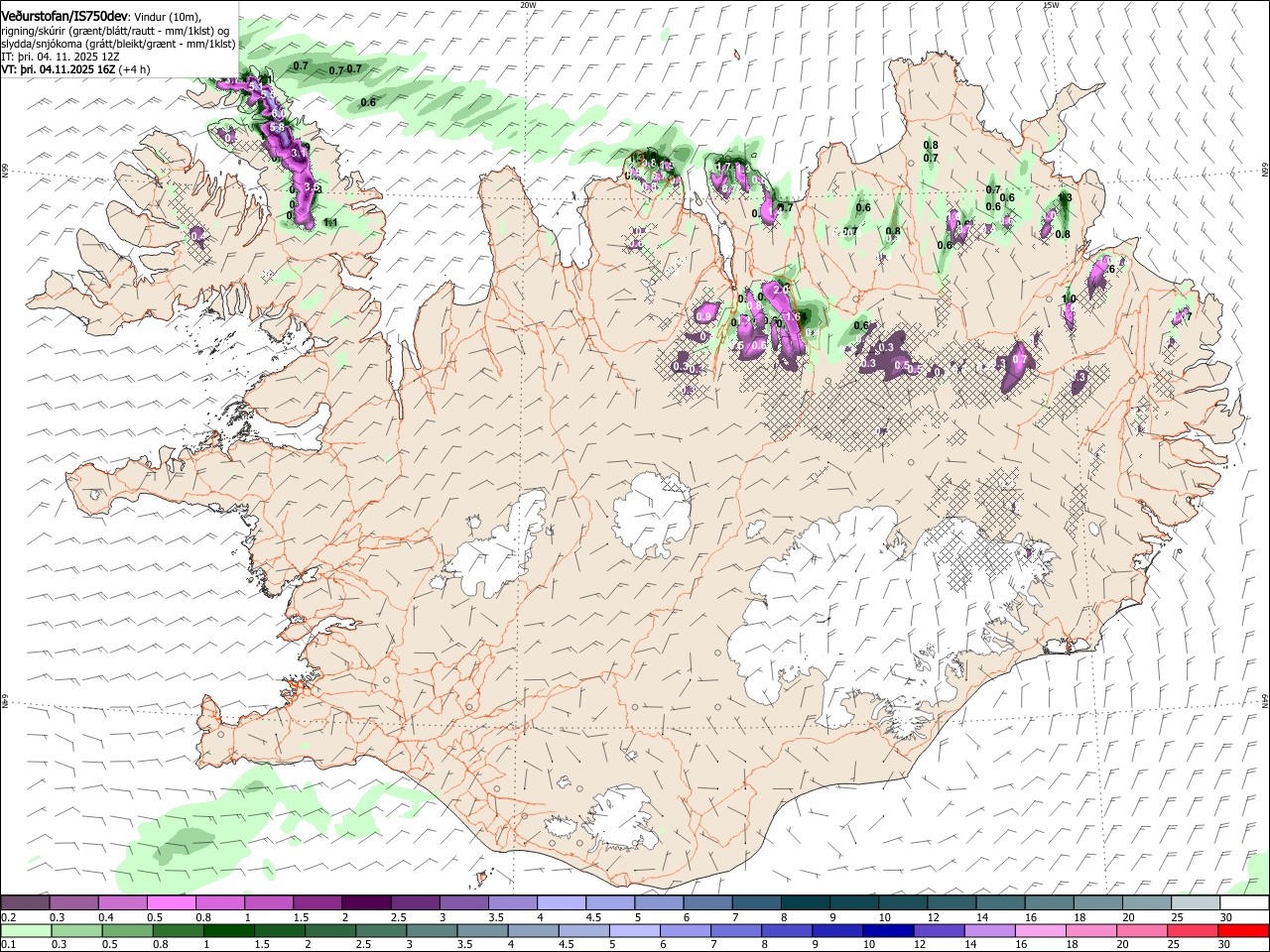
Task: Click the '2.0' value in north-central band
Action: click(x=780, y=289)
